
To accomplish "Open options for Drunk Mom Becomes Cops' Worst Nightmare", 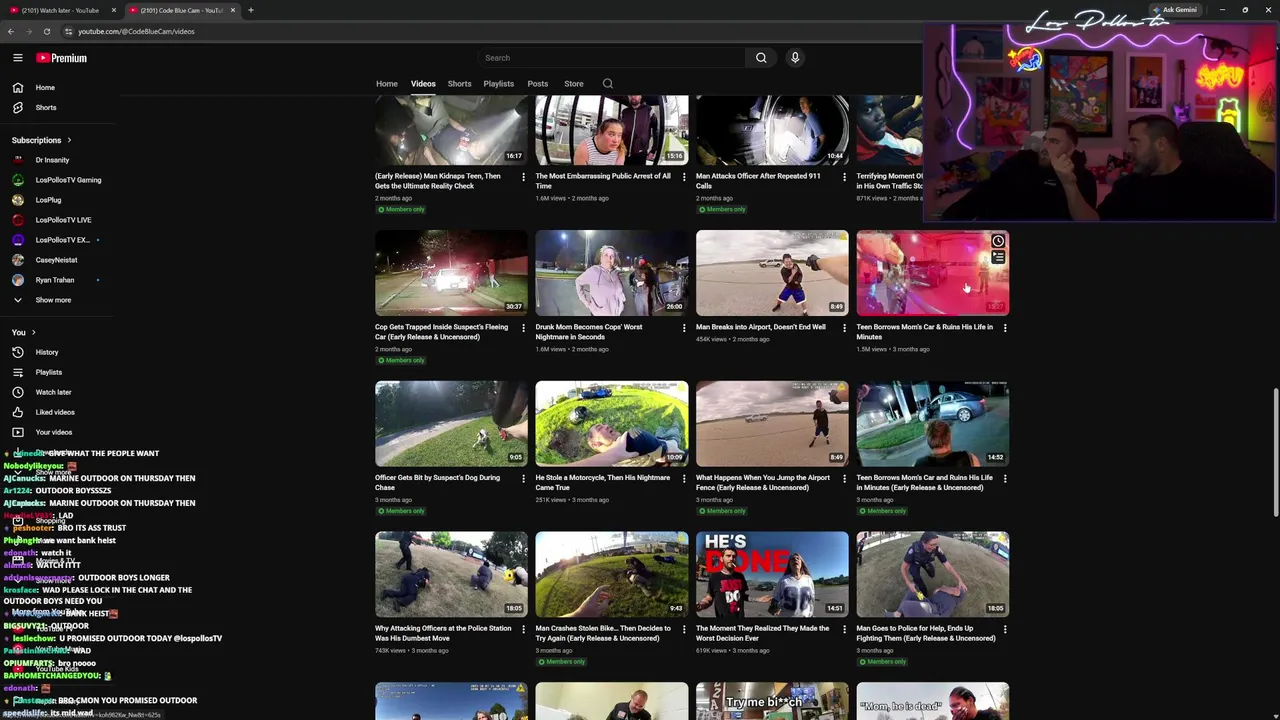I will tap(684, 327).
